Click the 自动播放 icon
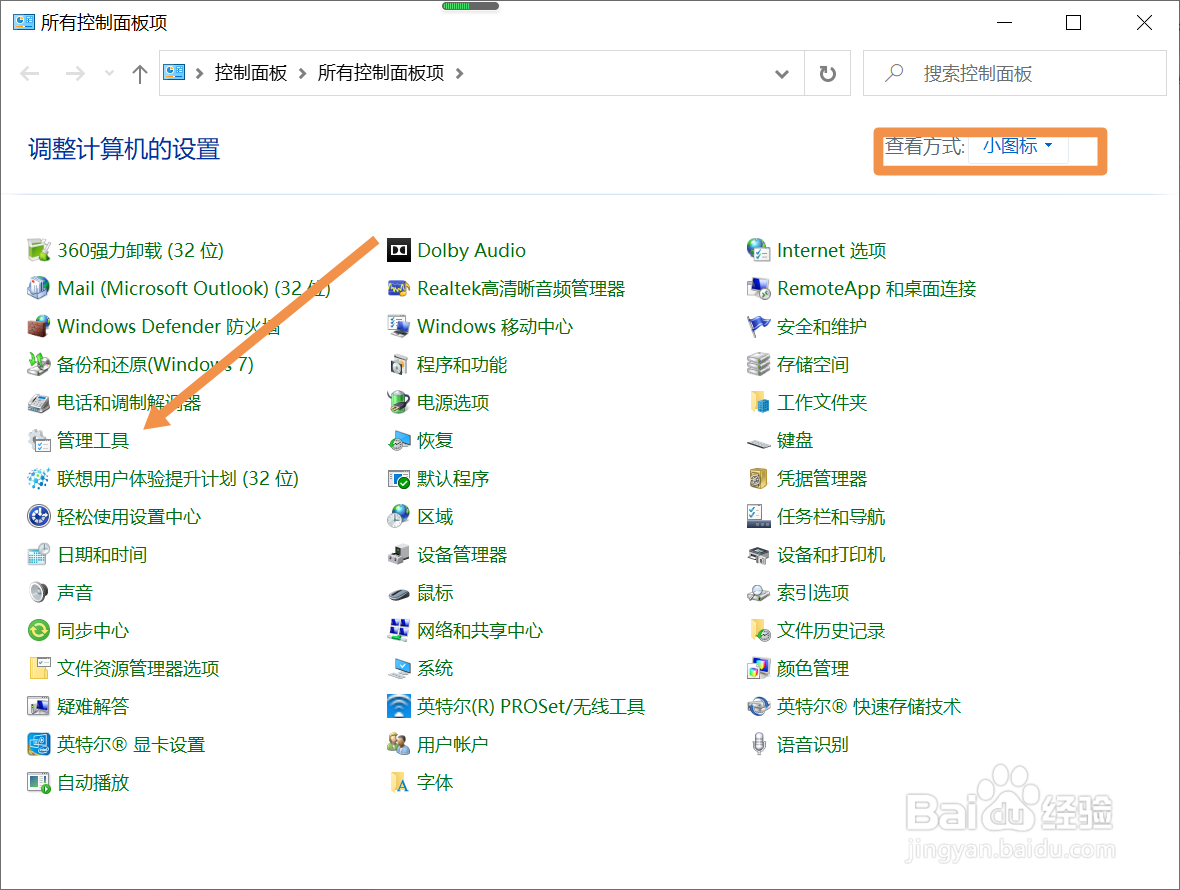The height and width of the screenshot is (890, 1180). 38,782
